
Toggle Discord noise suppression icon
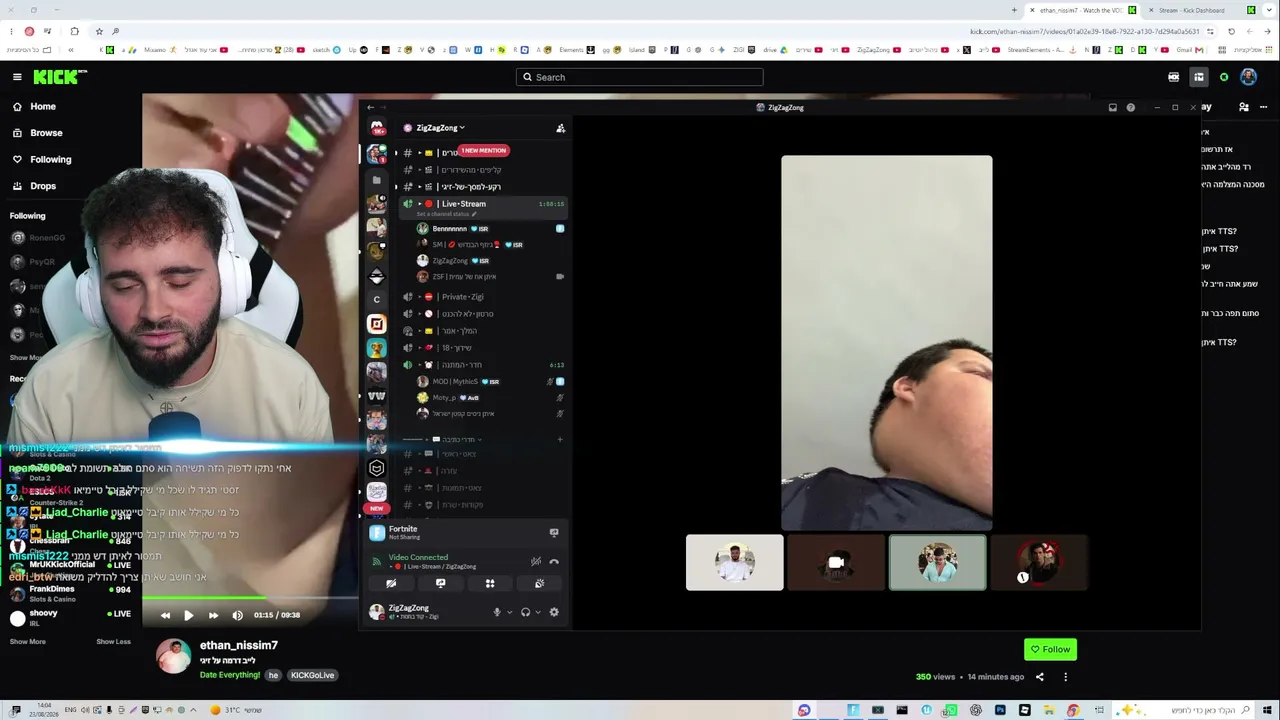tap(536, 562)
